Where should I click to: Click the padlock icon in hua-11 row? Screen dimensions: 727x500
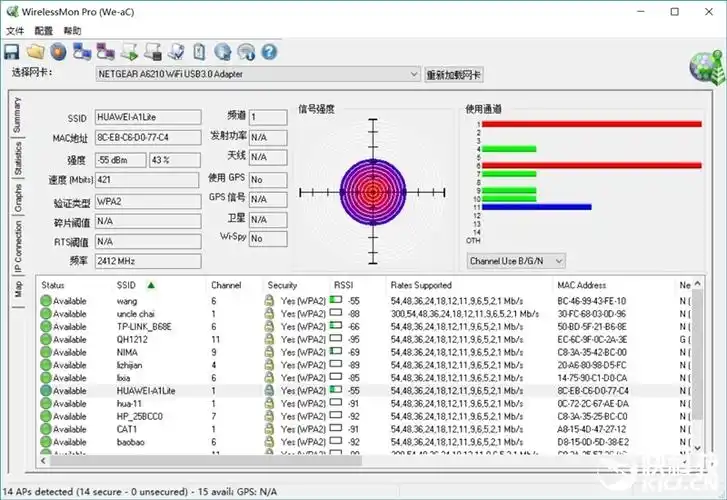click(269, 404)
